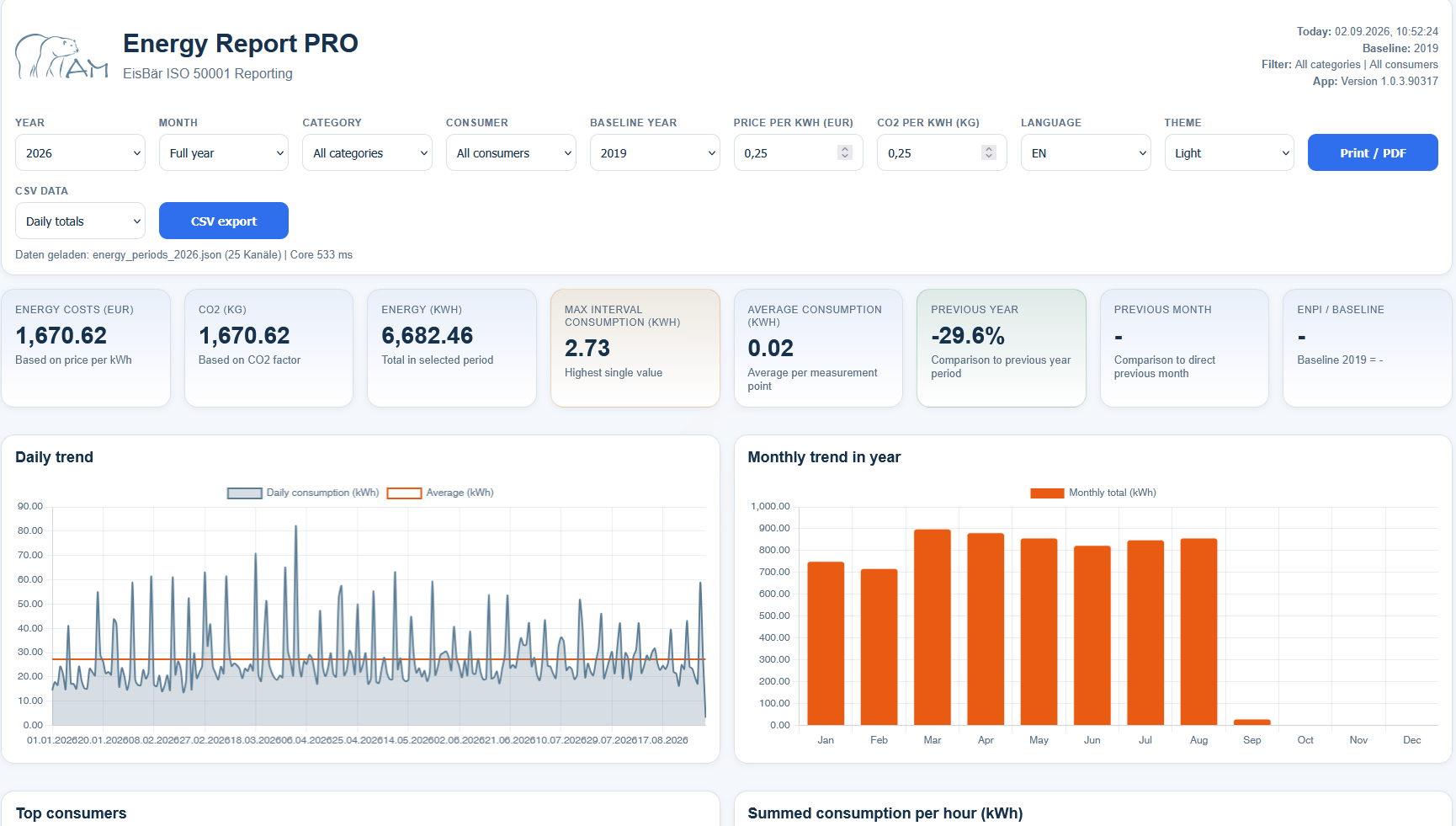Screen dimensions: 1456x826
Task: Click the Price per kWh spinner arrows
Action: click(845, 152)
